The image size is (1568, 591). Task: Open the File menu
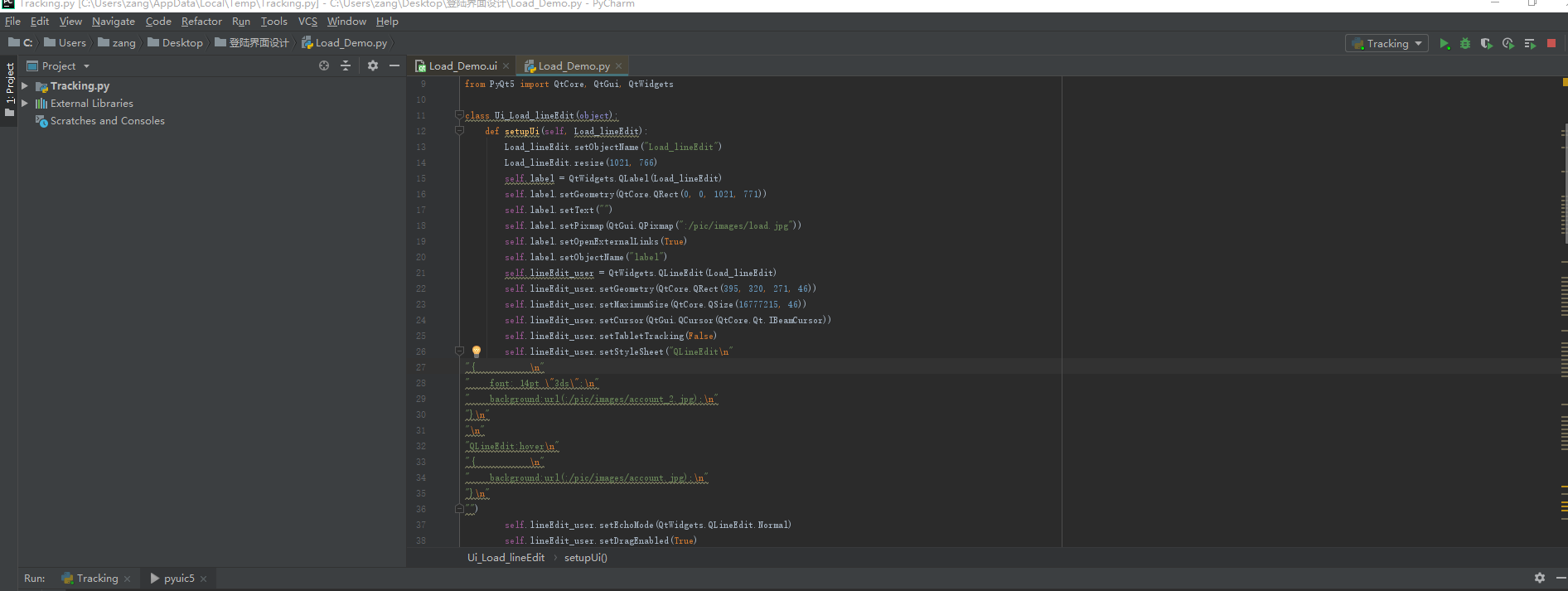click(x=12, y=22)
